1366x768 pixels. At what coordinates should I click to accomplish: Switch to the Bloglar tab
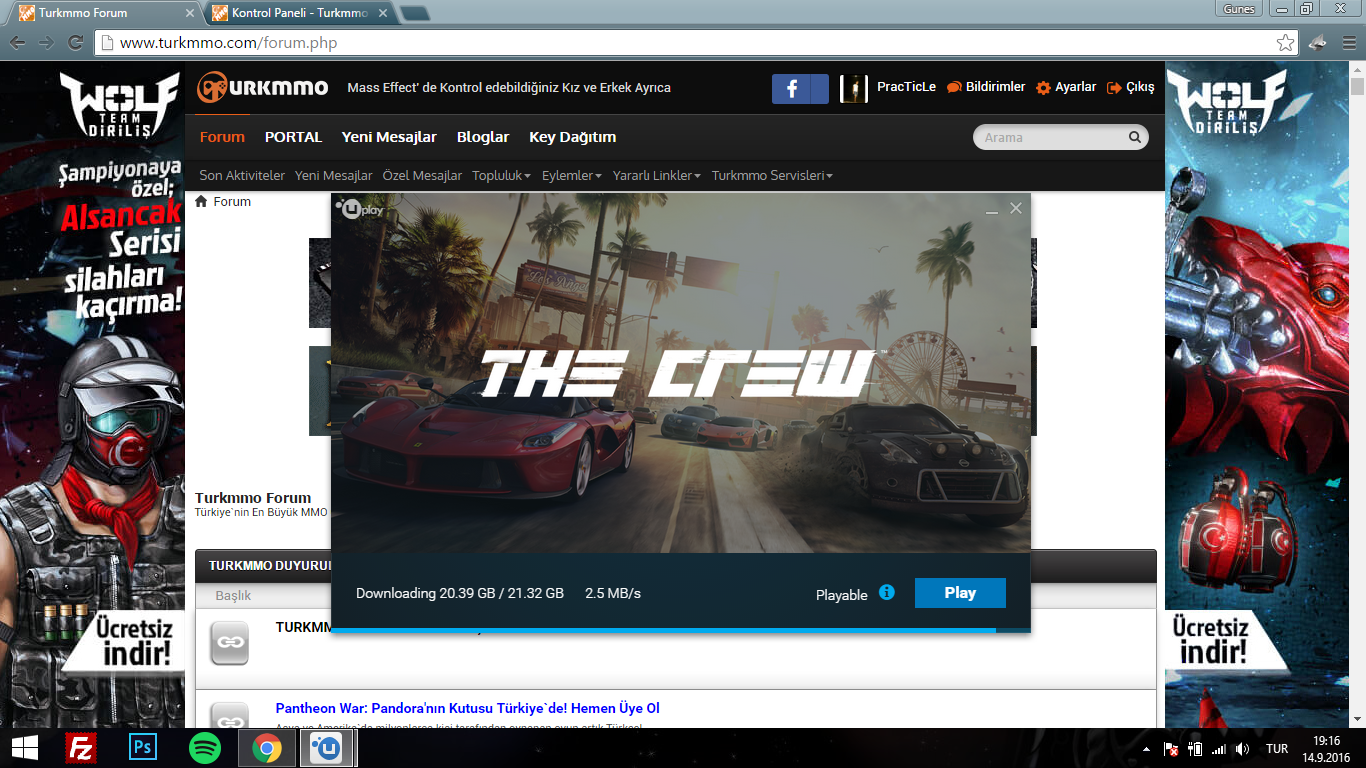pyautogui.click(x=483, y=137)
